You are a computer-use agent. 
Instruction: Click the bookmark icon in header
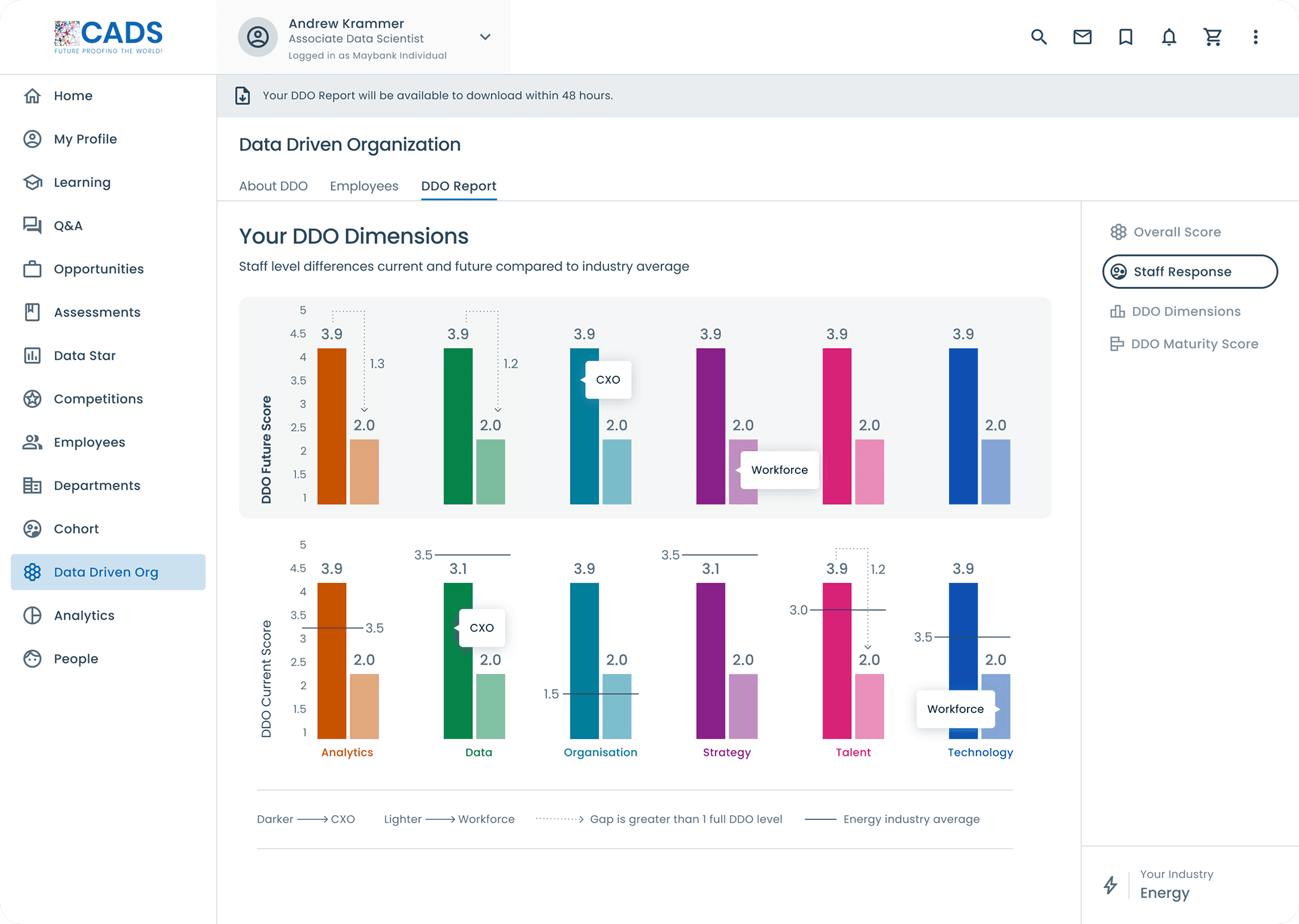1125,37
